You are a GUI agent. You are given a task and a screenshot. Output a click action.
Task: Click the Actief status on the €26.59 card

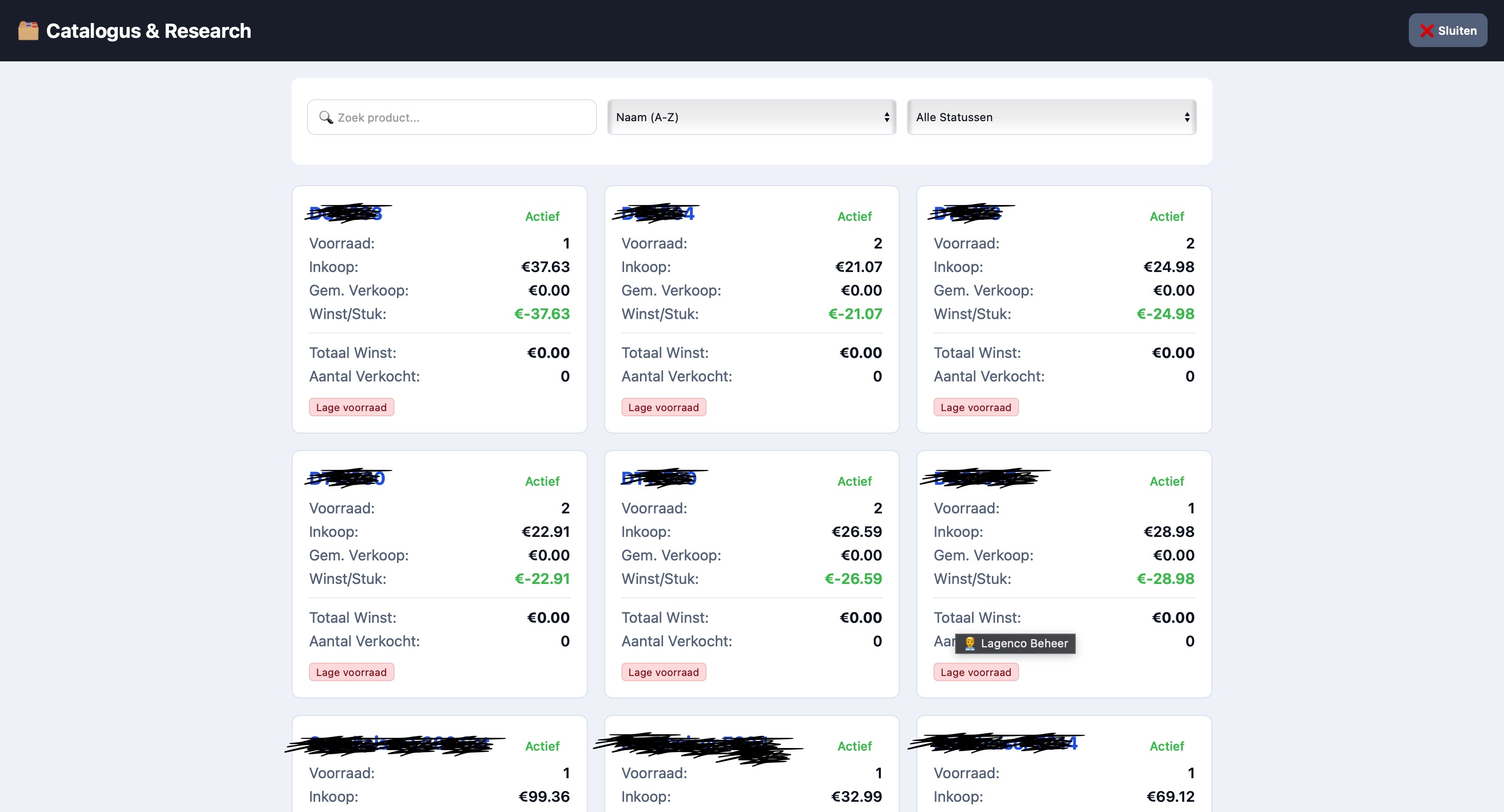pos(855,482)
